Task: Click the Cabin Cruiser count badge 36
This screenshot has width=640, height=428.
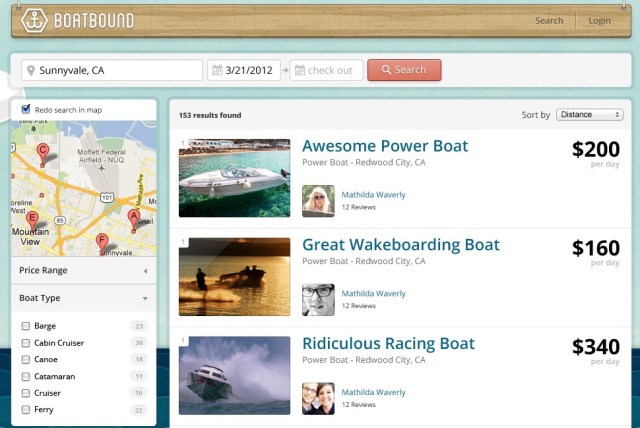Action: [x=139, y=343]
